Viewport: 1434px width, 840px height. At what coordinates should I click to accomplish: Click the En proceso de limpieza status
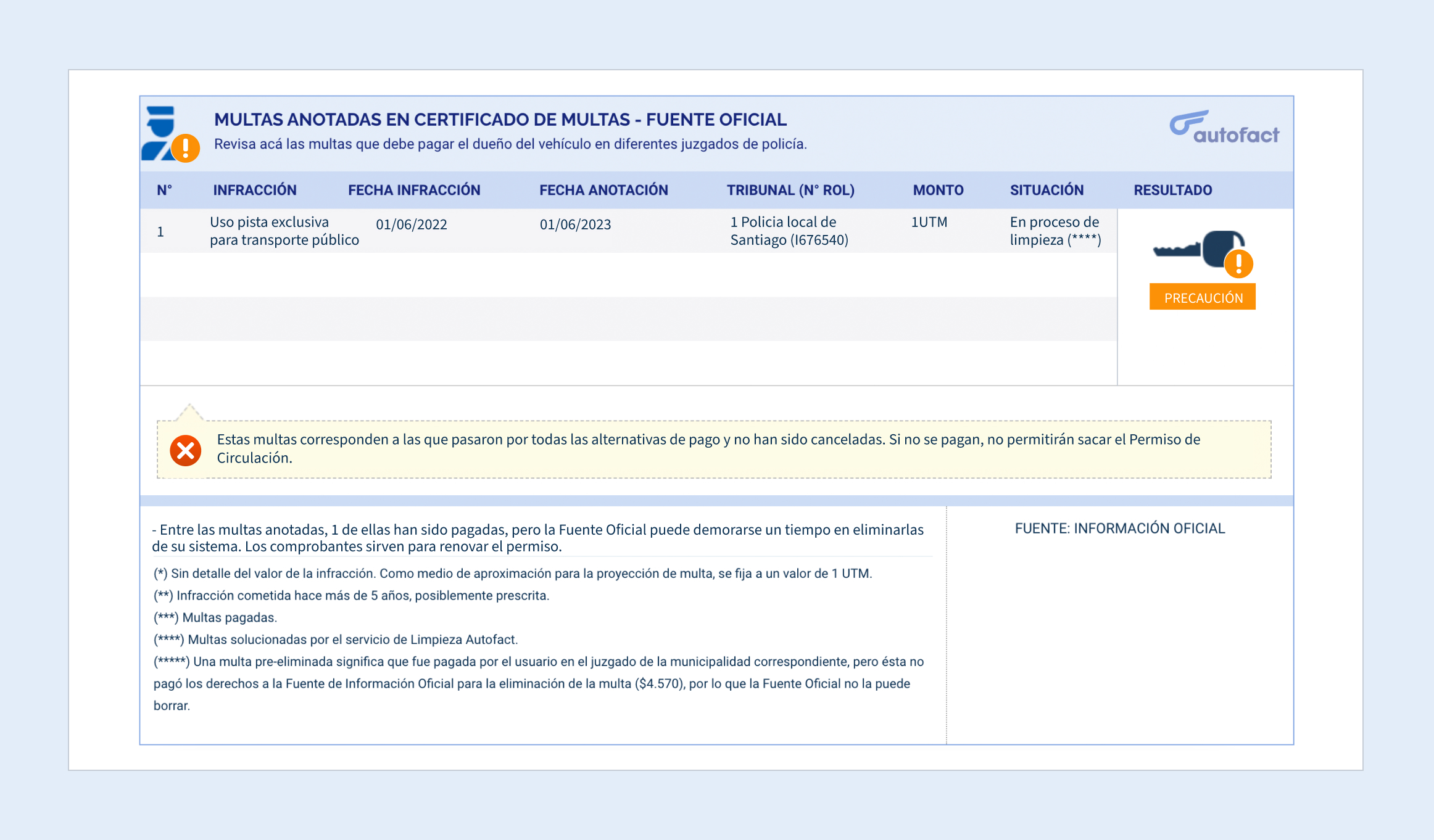click(1055, 231)
